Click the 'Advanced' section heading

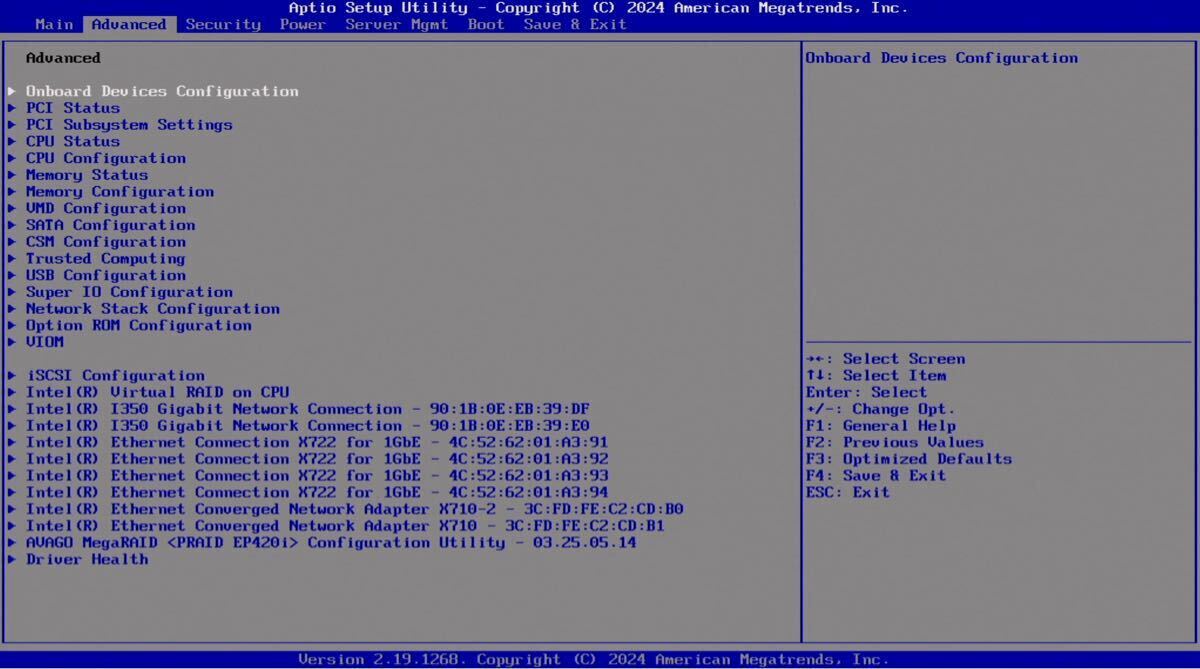pos(63,58)
